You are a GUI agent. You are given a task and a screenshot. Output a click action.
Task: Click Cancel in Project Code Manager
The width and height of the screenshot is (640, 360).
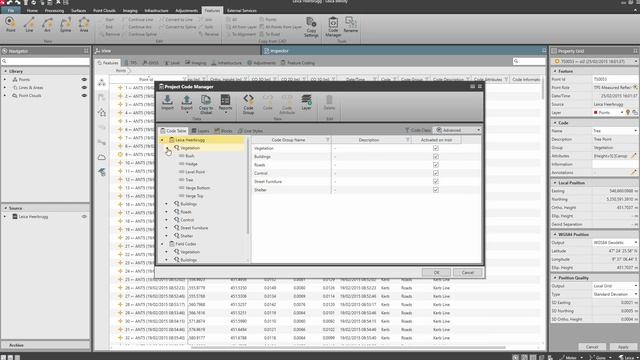coord(468,273)
